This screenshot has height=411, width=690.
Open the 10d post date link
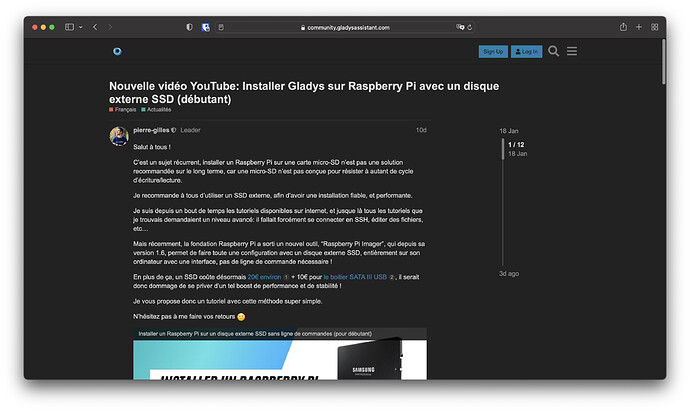tap(421, 130)
